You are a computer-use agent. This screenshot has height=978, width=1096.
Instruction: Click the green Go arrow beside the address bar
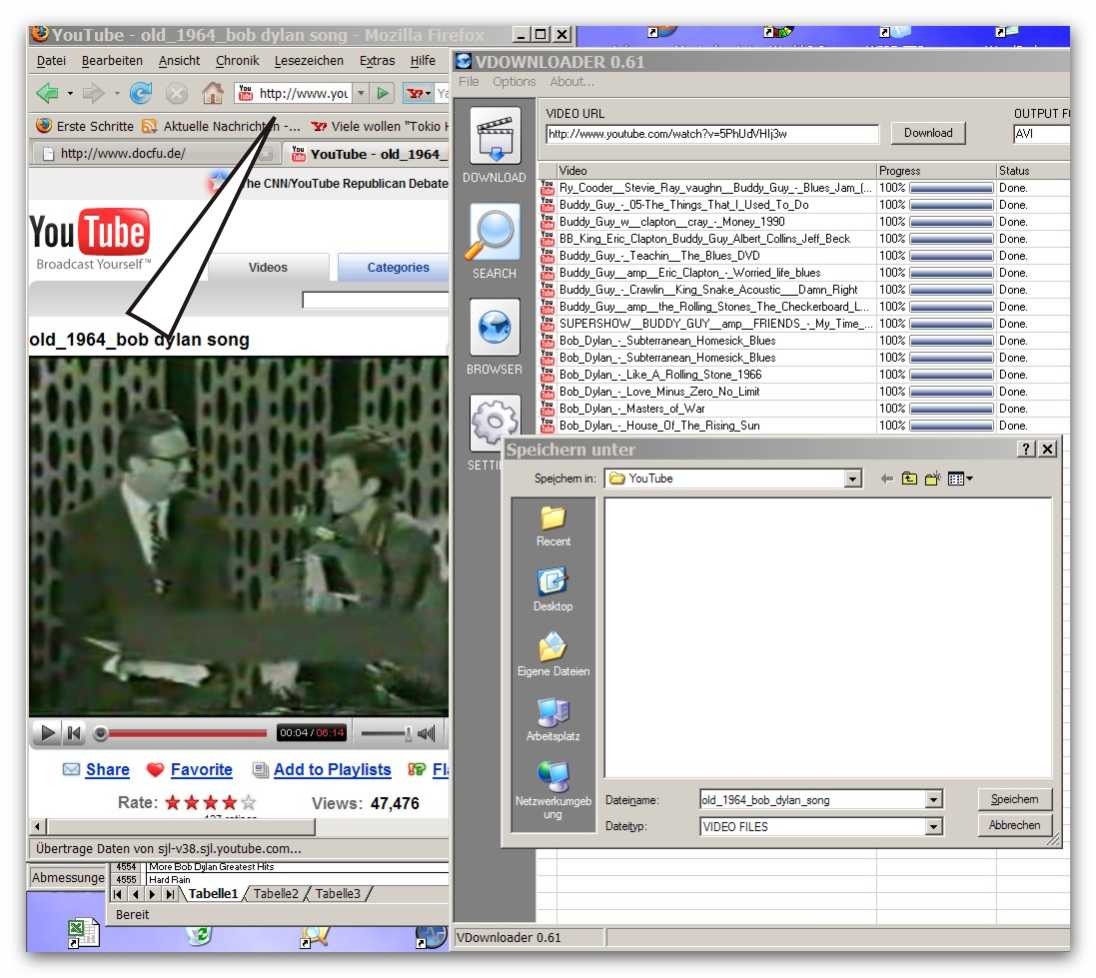pyautogui.click(x=382, y=93)
